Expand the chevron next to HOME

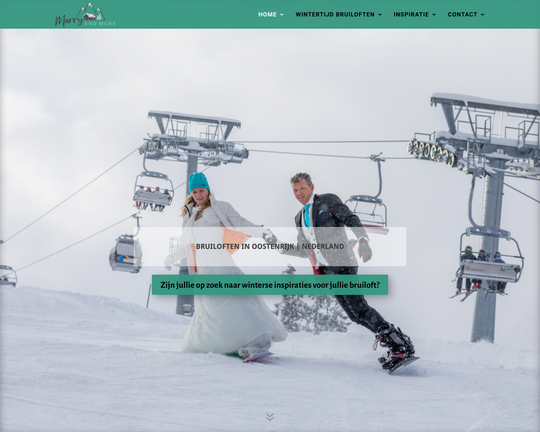tap(282, 15)
